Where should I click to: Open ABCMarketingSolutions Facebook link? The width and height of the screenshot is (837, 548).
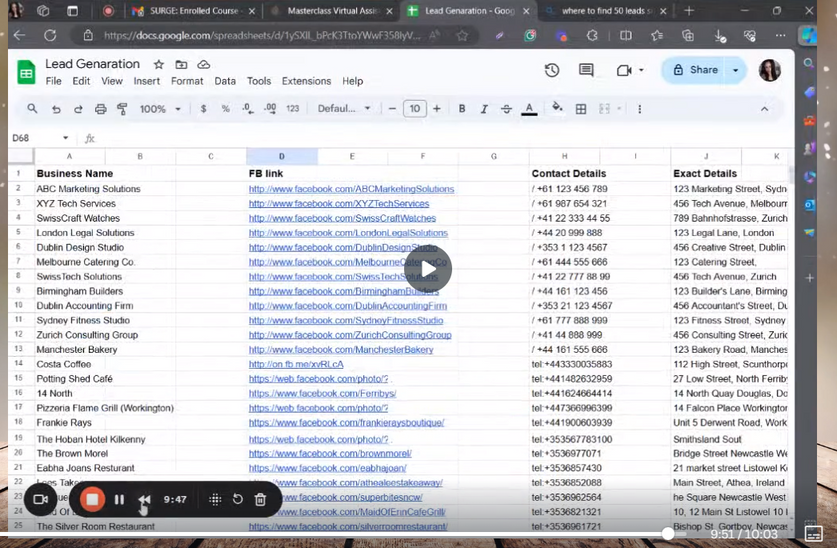click(351, 189)
